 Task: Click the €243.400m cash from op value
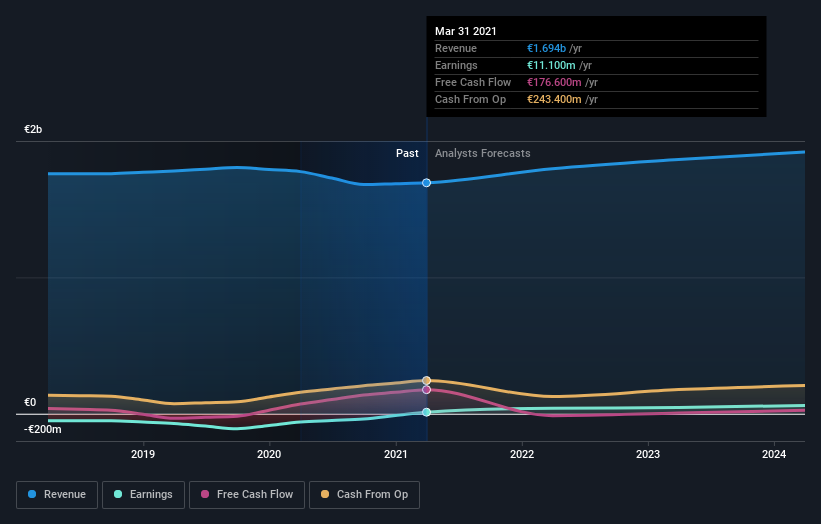(x=554, y=99)
